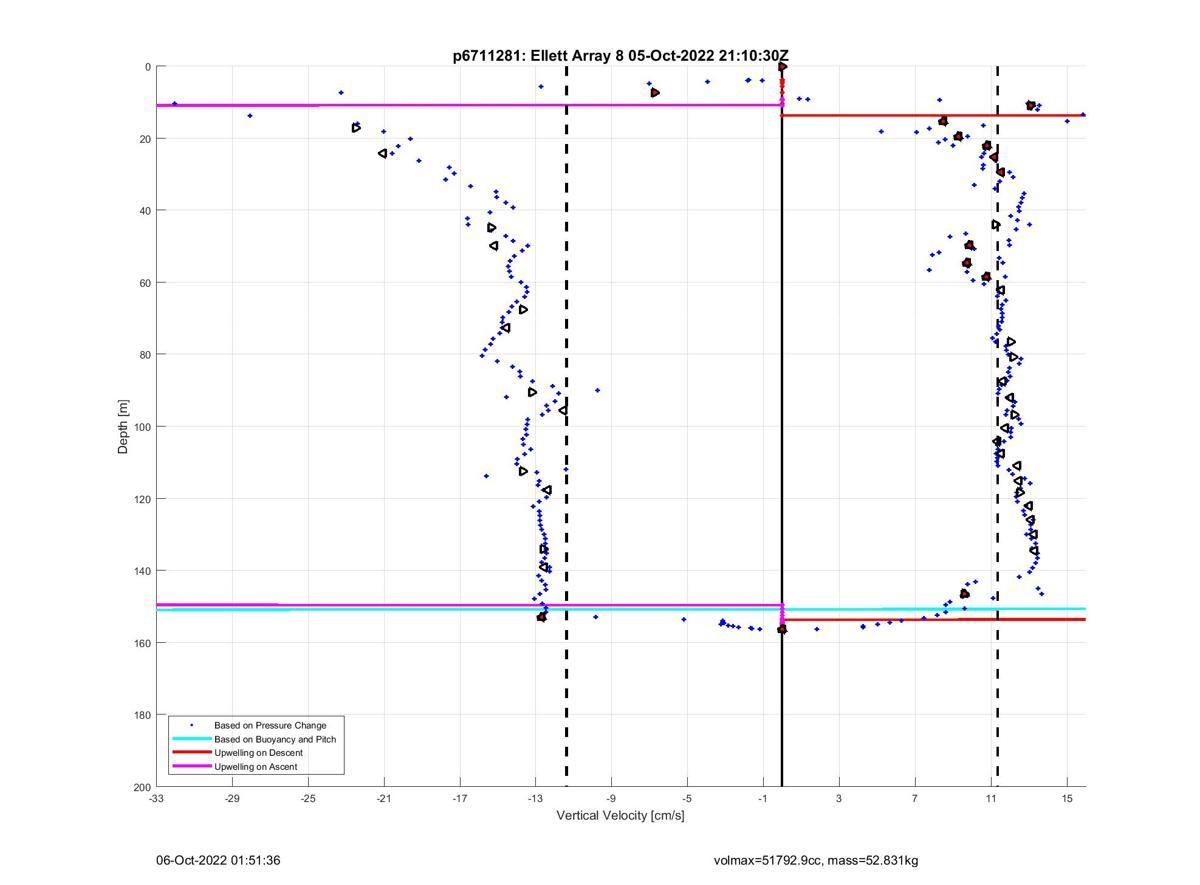This screenshot has width=1200, height=885.
Task: Click x-axis tick label '-25'
Action: coord(308,798)
